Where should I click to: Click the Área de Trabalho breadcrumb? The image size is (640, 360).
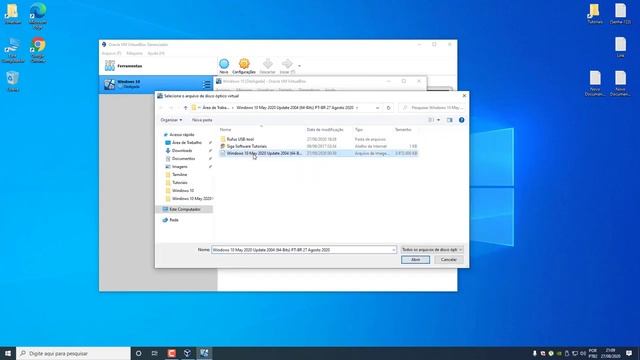click(x=216, y=108)
